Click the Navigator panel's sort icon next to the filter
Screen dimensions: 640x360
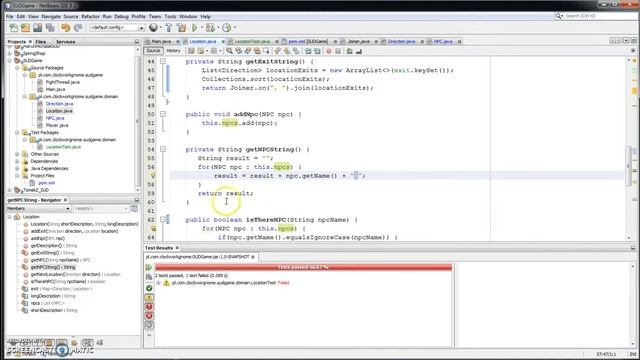(x=134, y=209)
